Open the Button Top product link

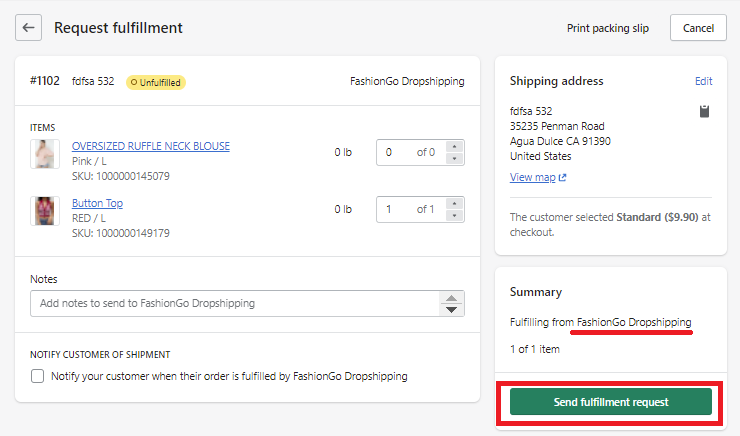point(97,203)
